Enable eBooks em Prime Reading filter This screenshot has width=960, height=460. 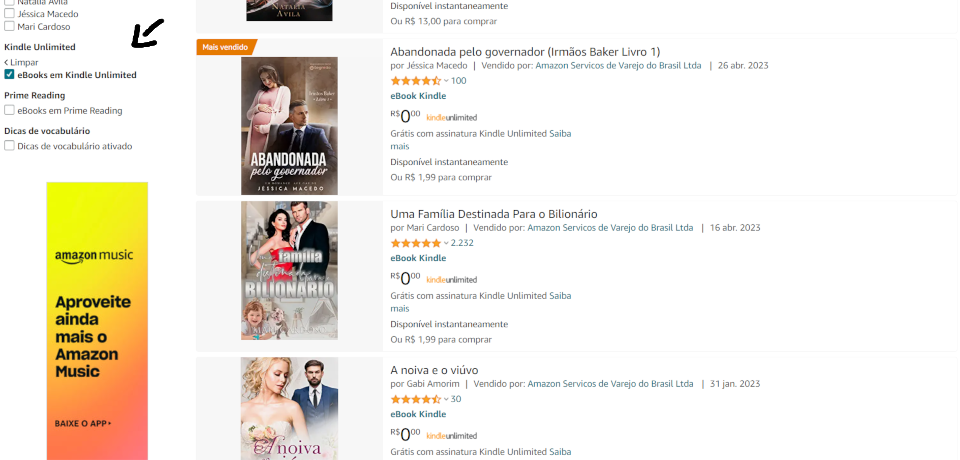[x=9, y=110]
